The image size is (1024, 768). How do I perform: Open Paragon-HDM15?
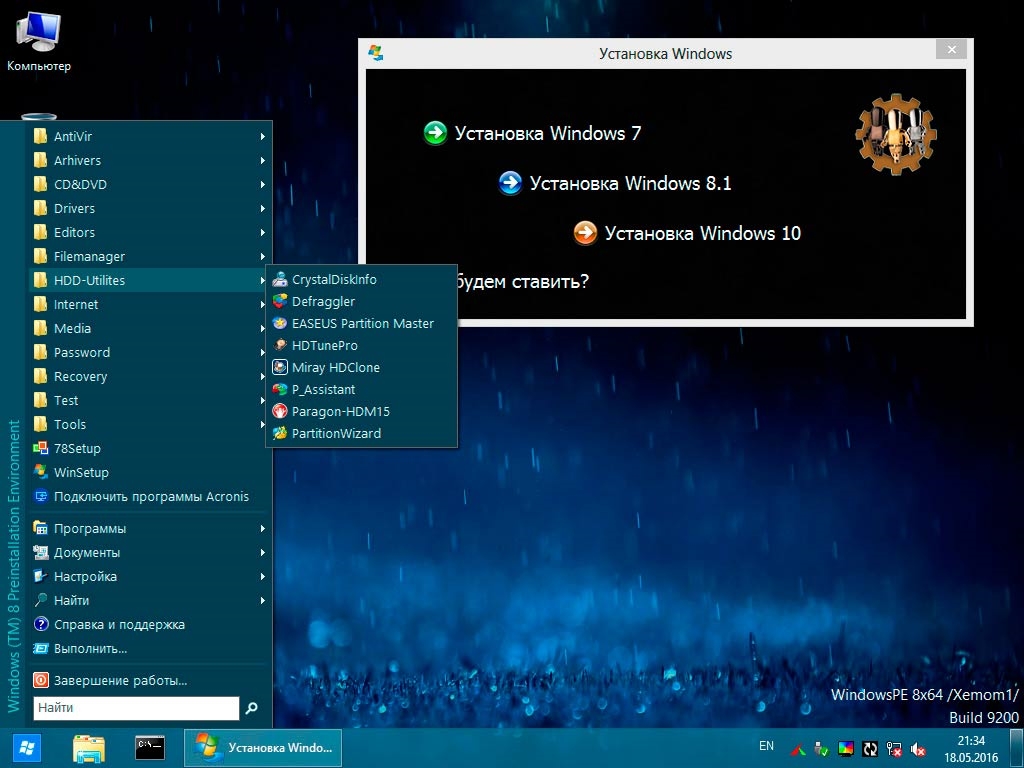coord(361,411)
